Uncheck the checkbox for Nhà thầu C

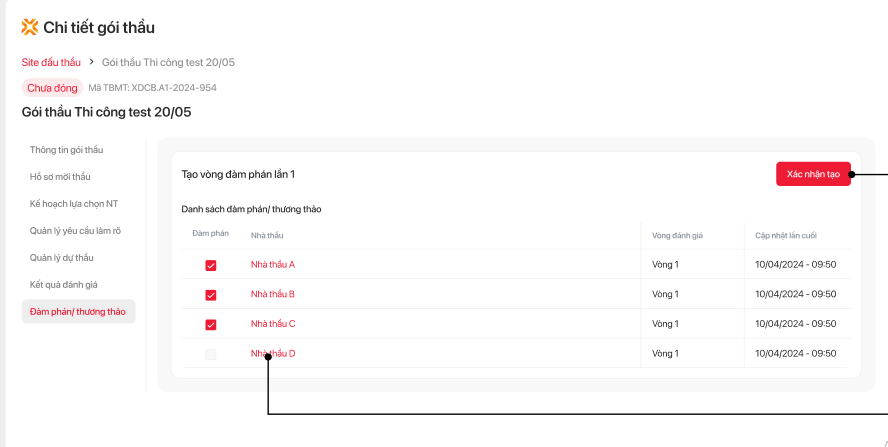click(211, 324)
